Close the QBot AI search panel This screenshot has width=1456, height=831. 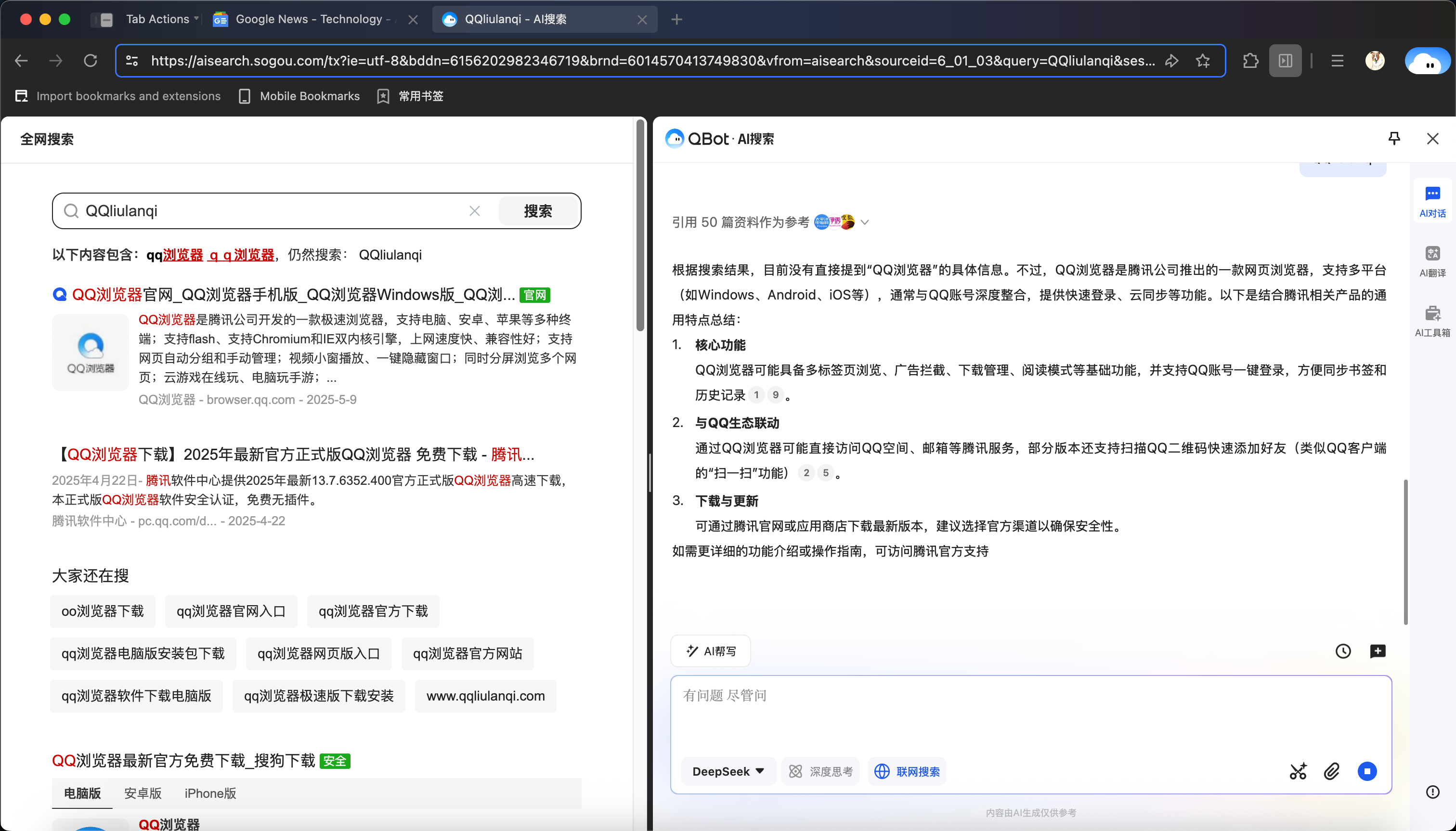click(x=1432, y=139)
